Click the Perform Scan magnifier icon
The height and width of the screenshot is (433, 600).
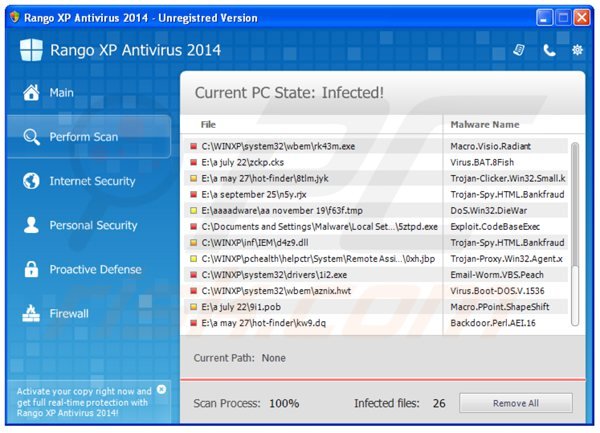coord(31,137)
